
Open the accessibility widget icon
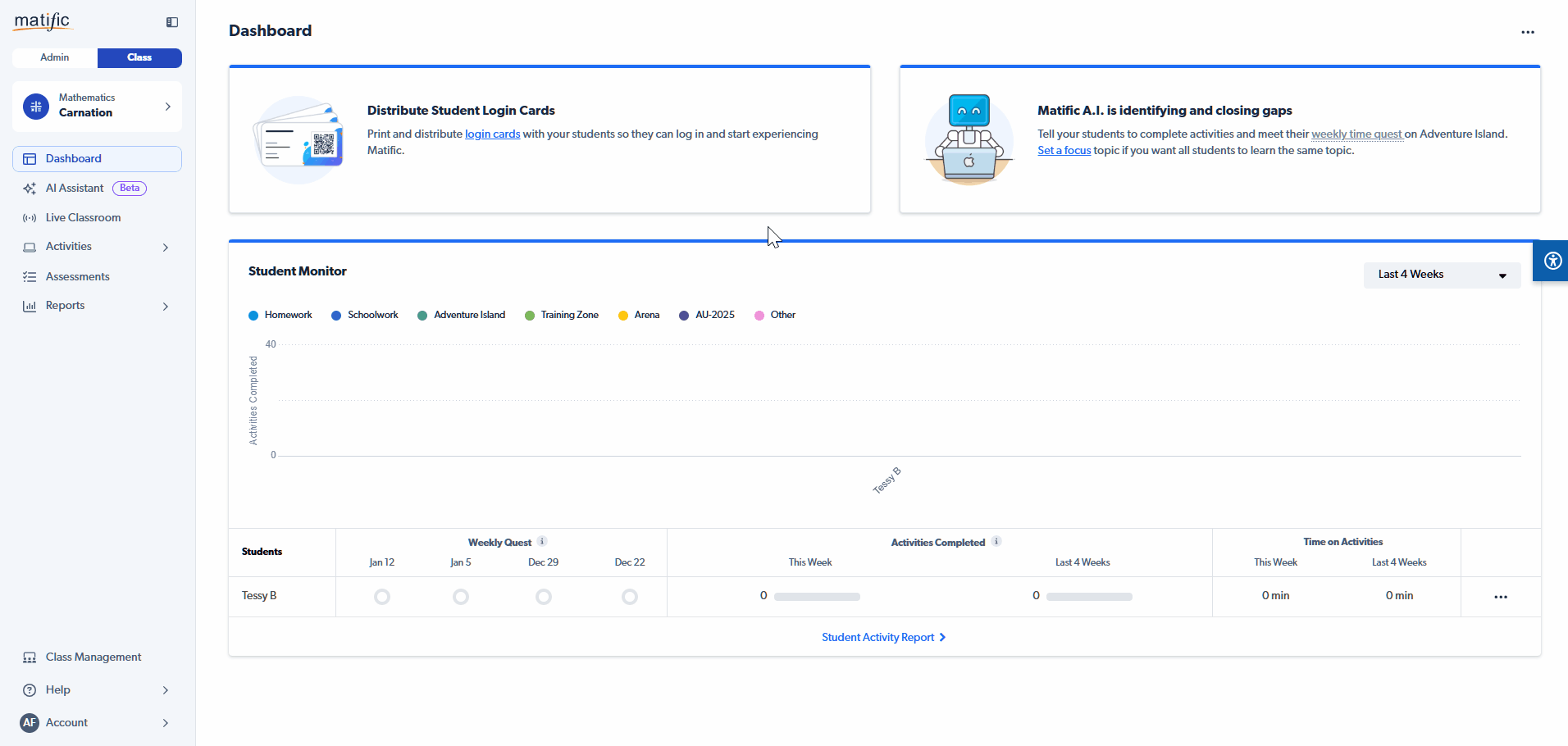coord(1552,261)
